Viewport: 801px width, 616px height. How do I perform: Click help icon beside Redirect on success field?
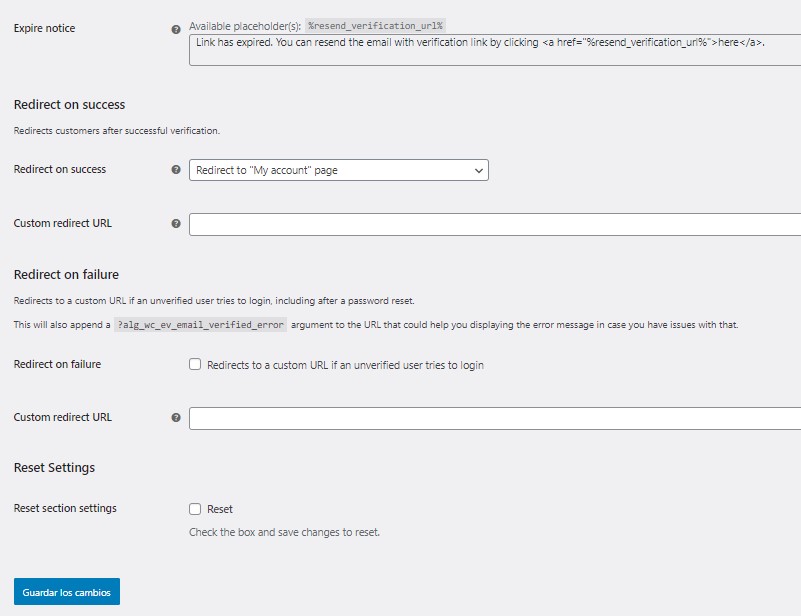pyautogui.click(x=176, y=170)
